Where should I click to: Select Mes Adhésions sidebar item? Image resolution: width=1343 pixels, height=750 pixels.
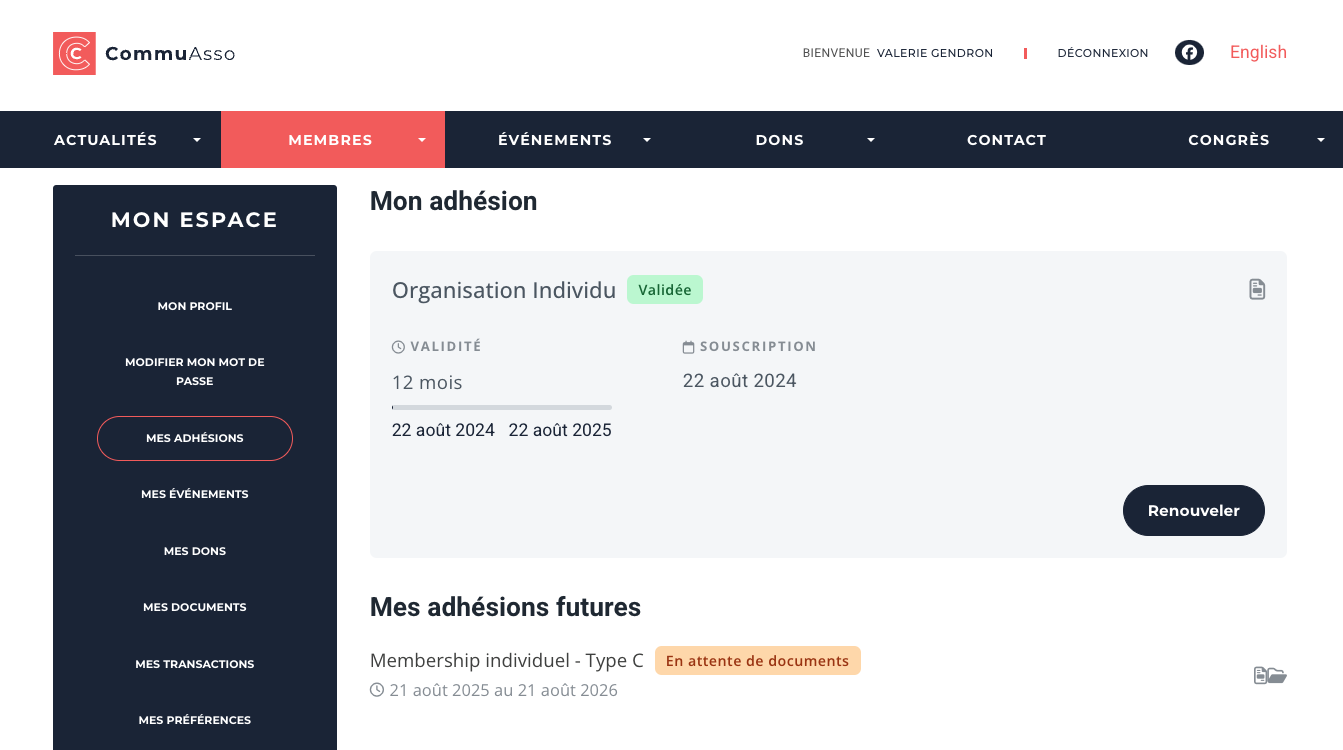(195, 438)
